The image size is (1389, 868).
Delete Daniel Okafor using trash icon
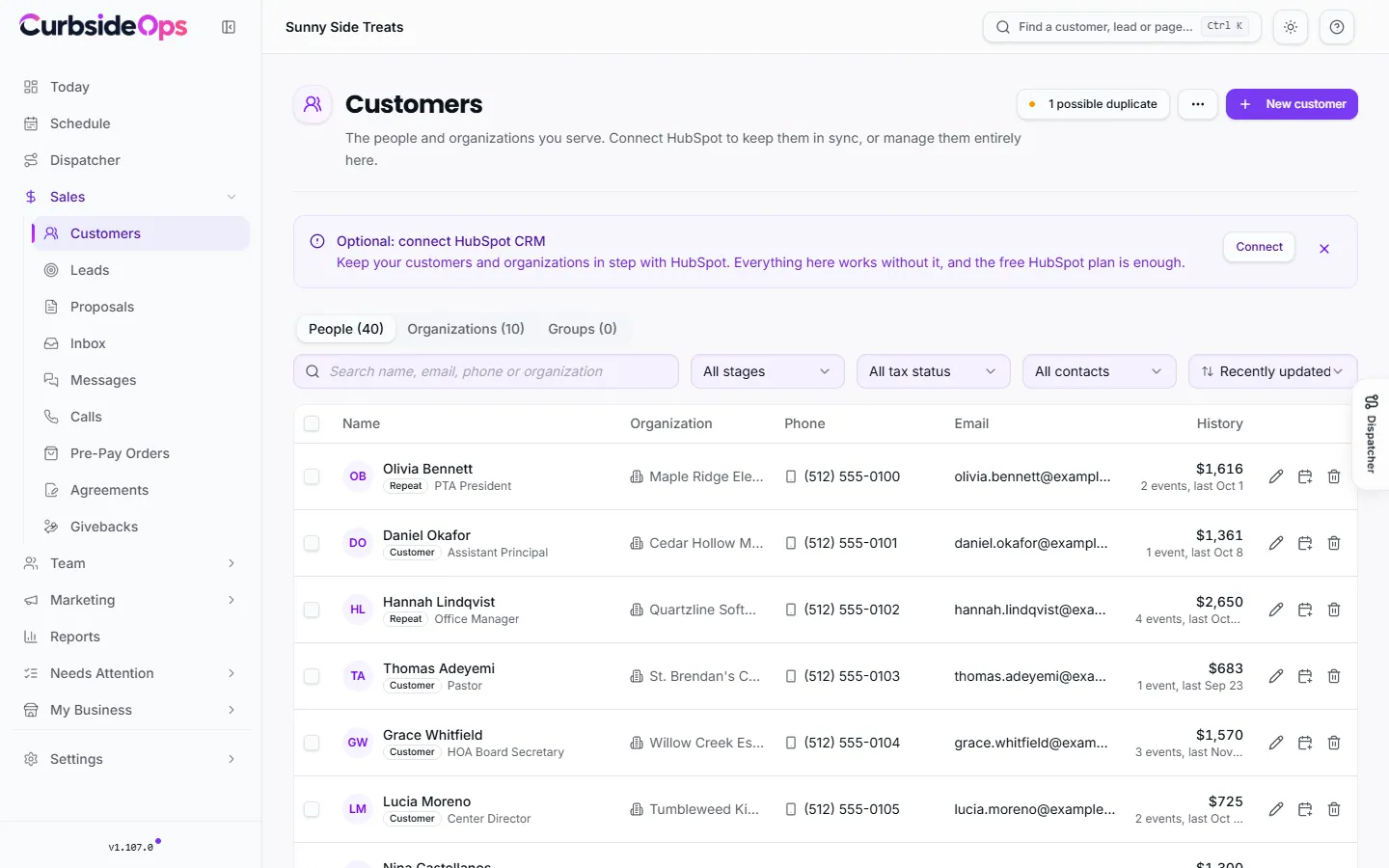coord(1334,543)
